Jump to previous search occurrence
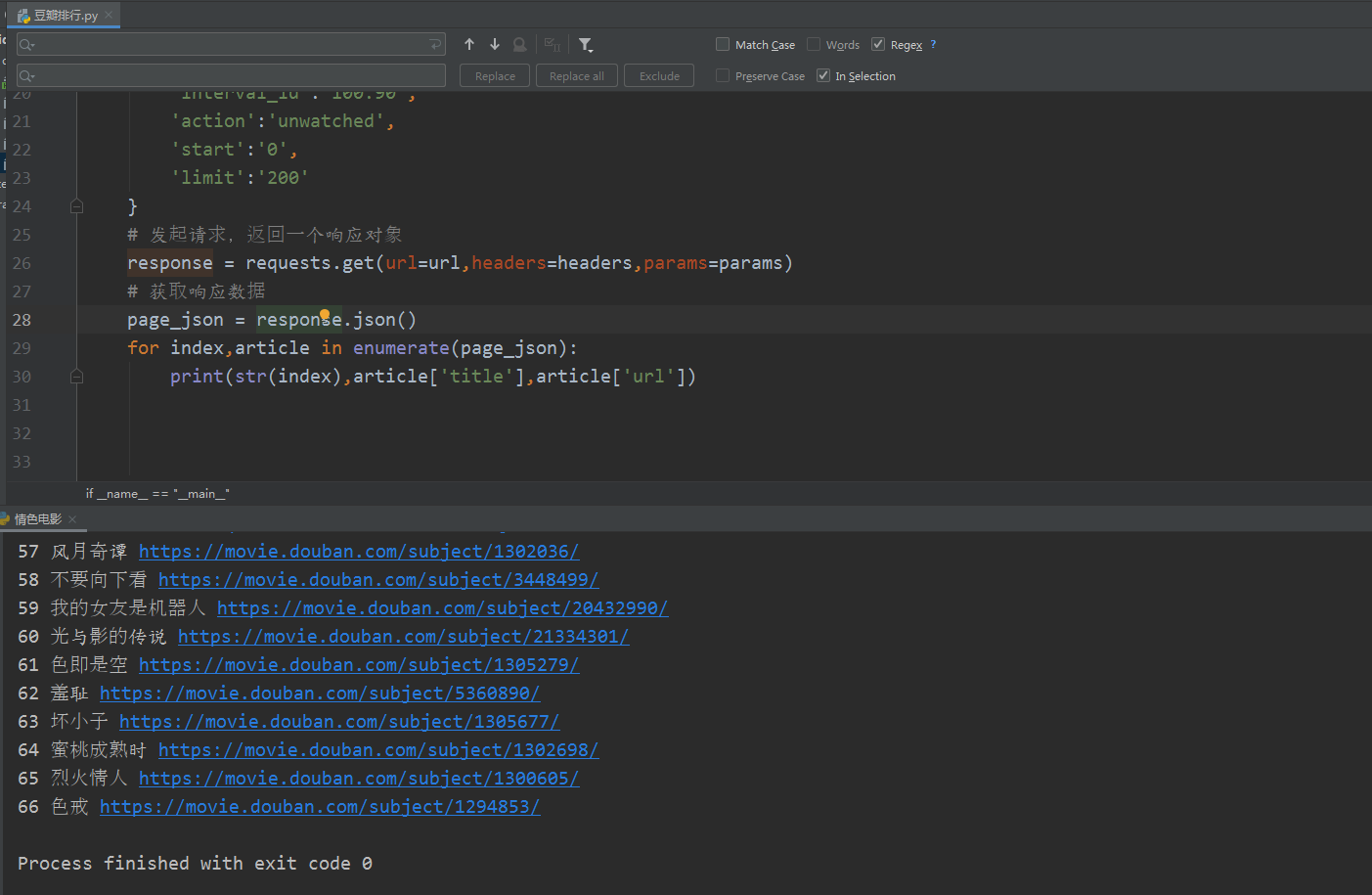The image size is (1372, 895). (469, 44)
